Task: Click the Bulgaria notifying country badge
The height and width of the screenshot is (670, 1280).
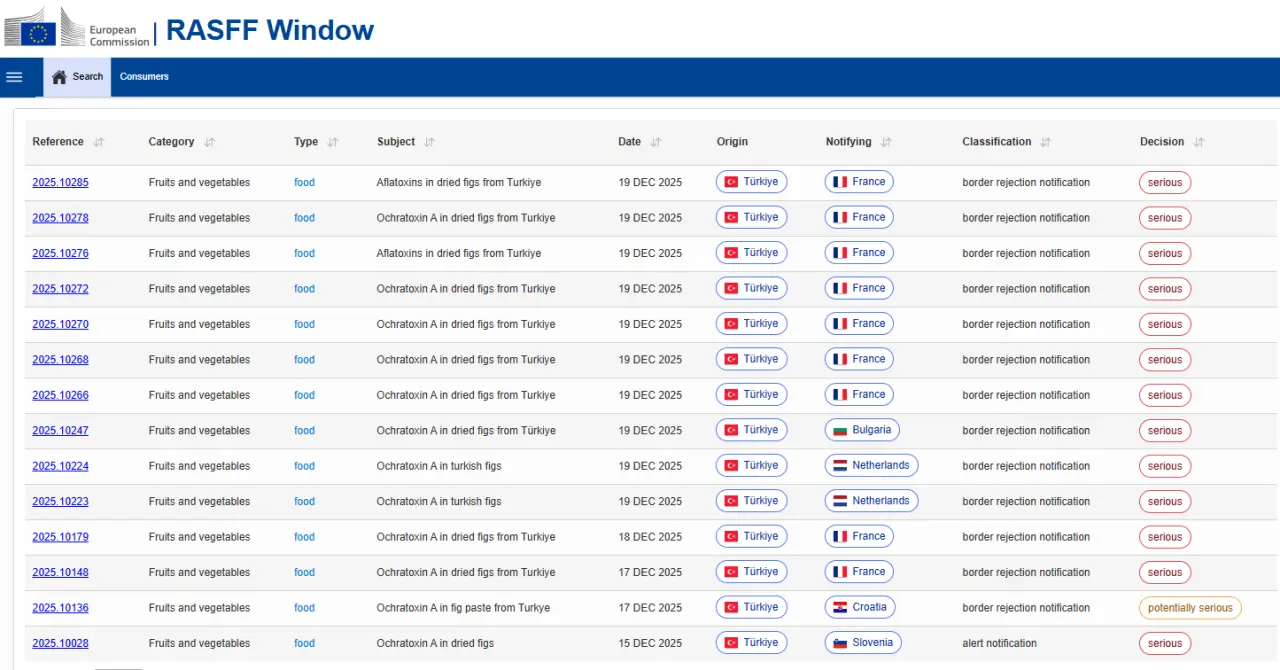Action: pos(862,430)
